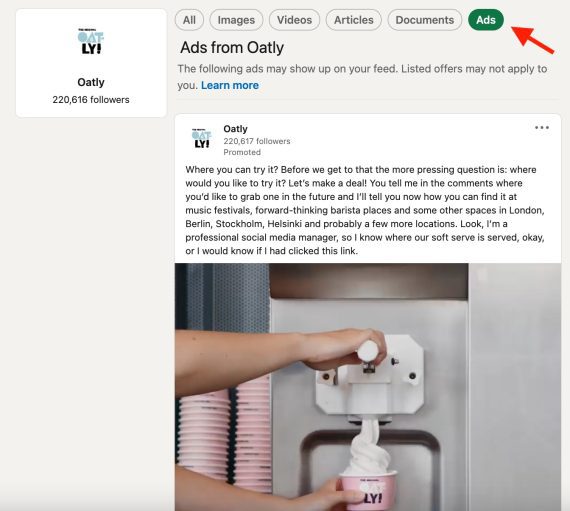Switch to the Images filter

[236, 20]
